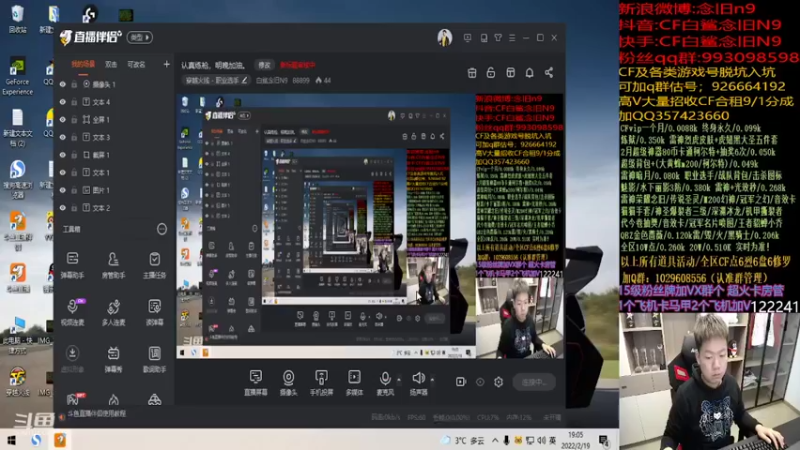Open the user avatar in title bar
The image size is (800, 450).
coord(444,38)
